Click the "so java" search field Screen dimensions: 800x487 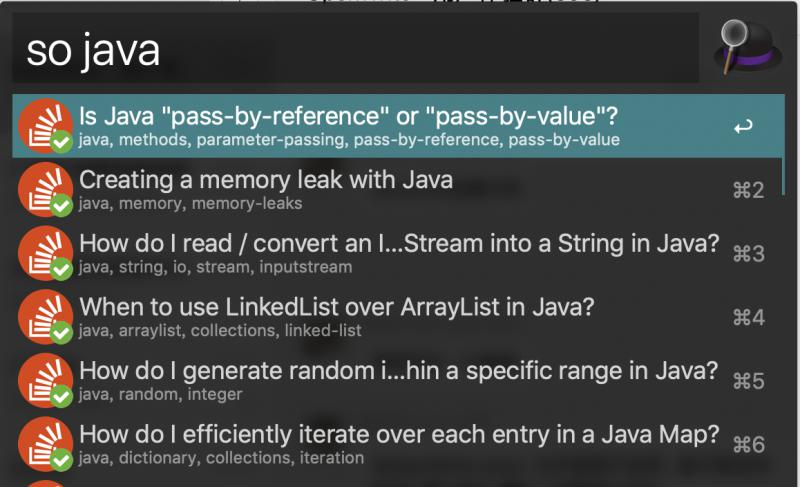356,49
